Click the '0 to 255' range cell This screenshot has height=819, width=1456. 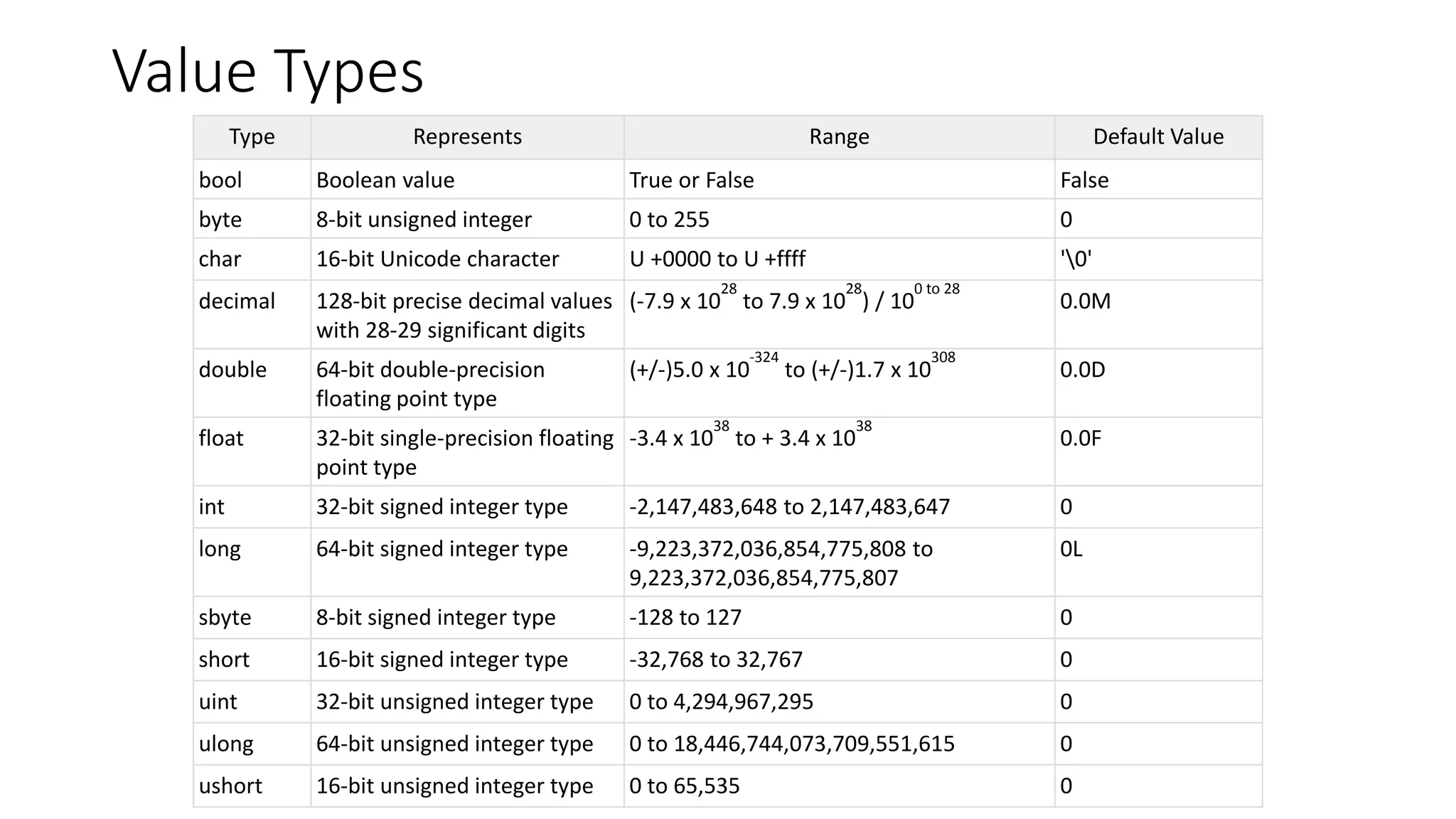tap(669, 219)
